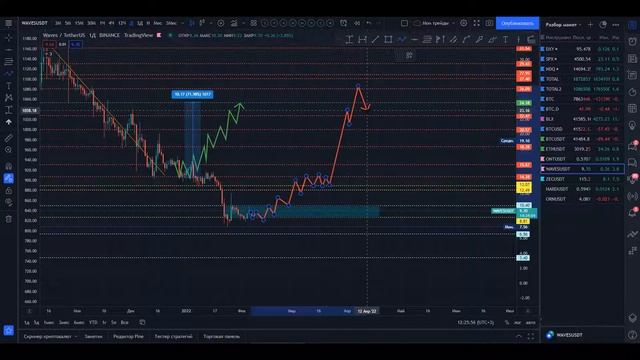Add a symbol to the watchlist

coord(590,25)
